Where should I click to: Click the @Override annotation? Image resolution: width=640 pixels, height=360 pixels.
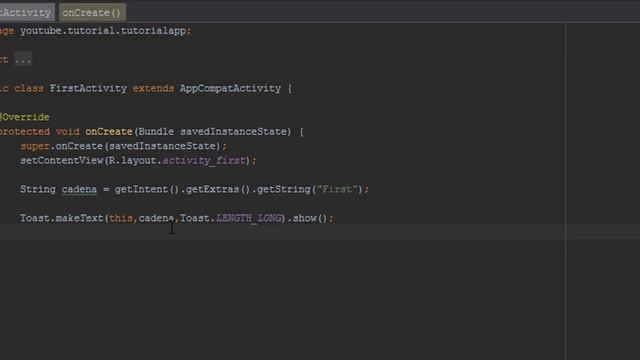point(24,117)
